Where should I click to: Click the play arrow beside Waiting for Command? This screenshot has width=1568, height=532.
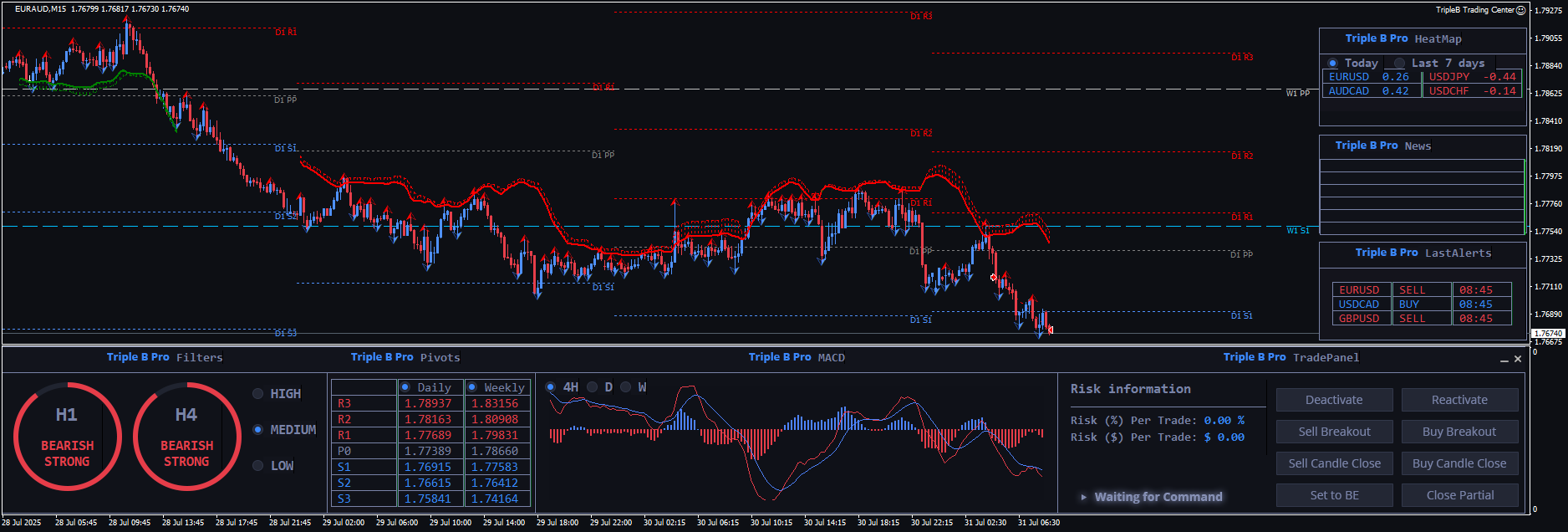coord(1084,497)
